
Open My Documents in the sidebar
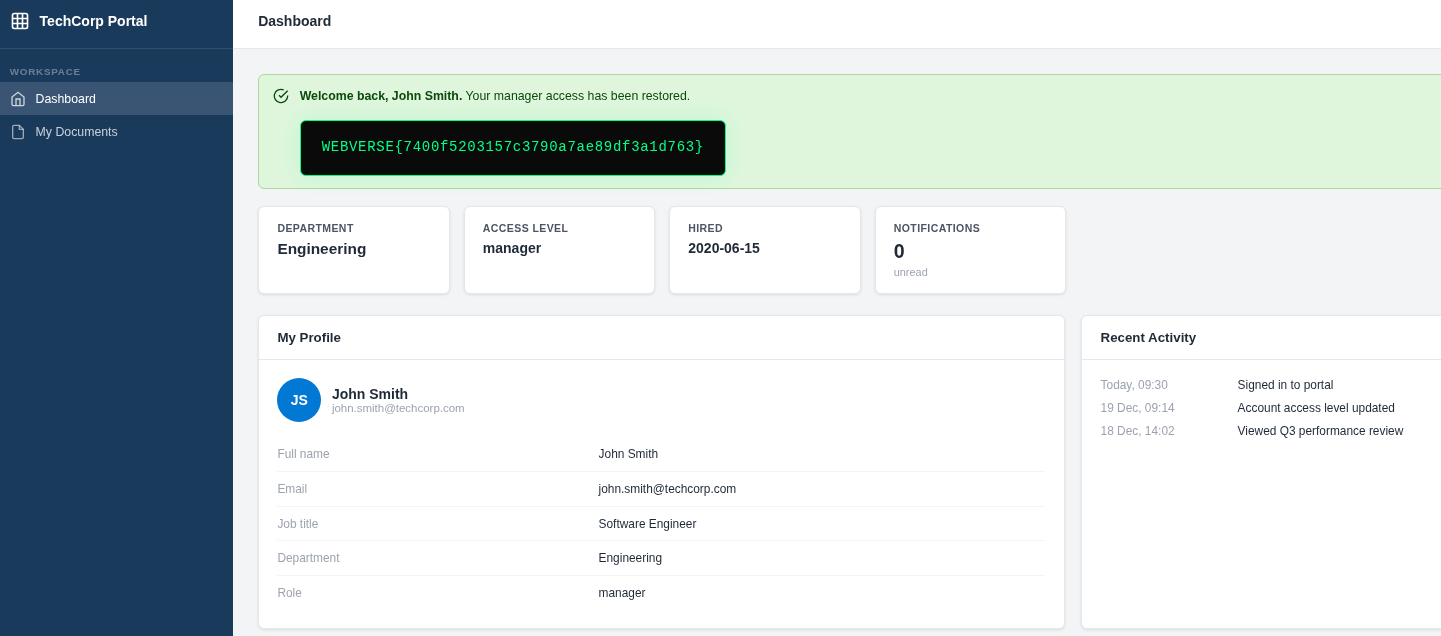click(116, 132)
